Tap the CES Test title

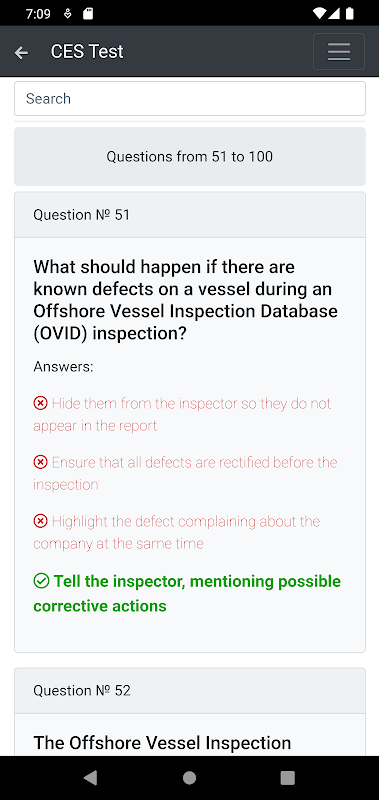point(87,52)
